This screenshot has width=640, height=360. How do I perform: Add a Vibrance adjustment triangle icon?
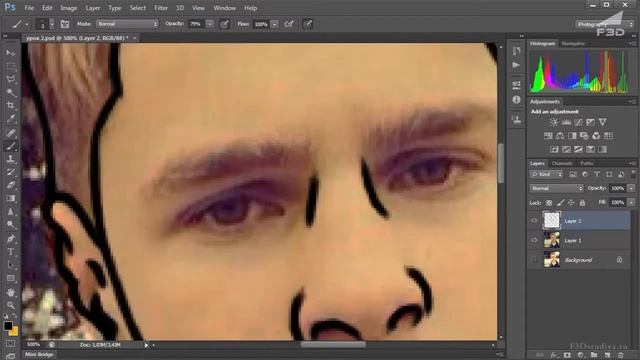[602, 122]
